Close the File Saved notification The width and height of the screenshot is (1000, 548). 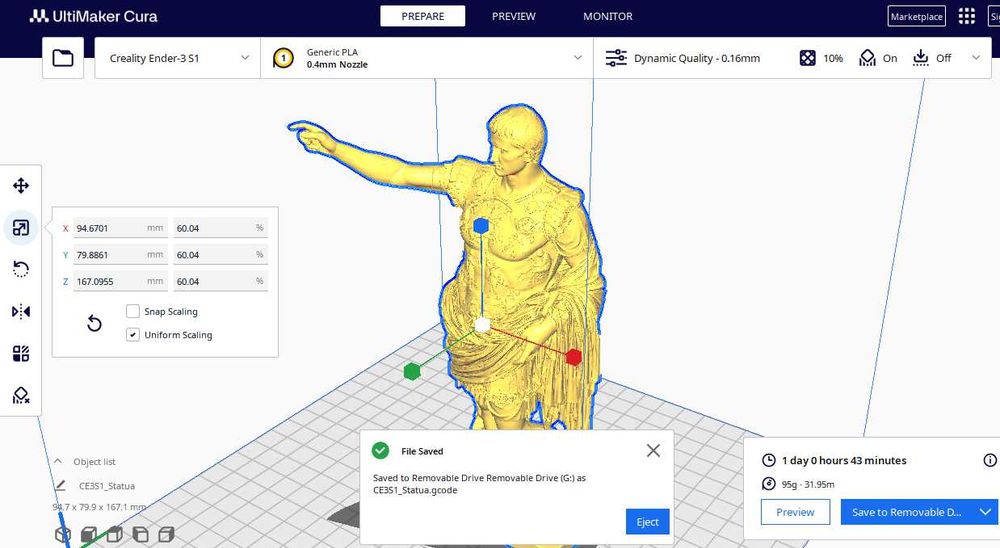[653, 450]
